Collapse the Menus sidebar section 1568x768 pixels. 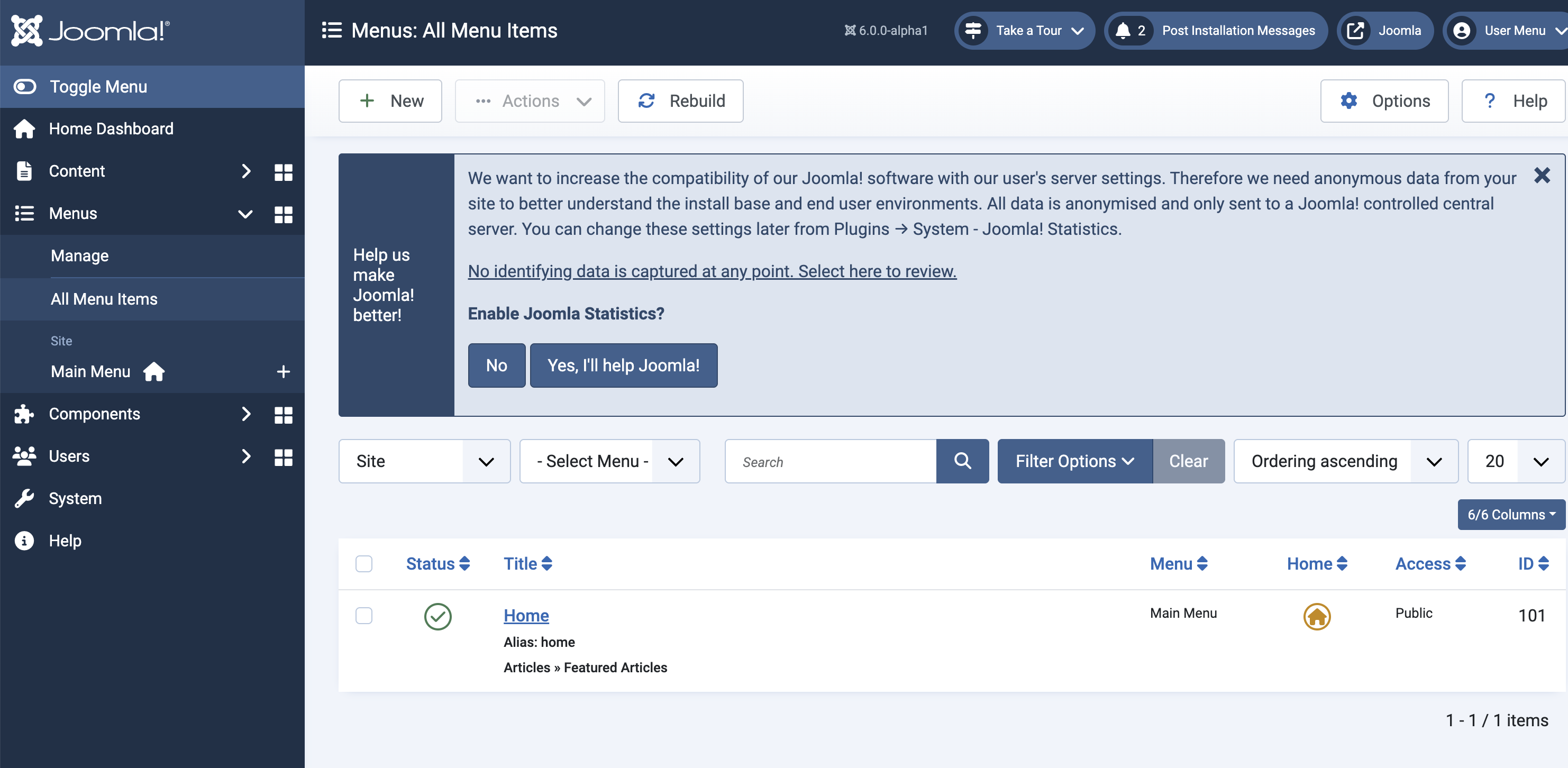[245, 214]
